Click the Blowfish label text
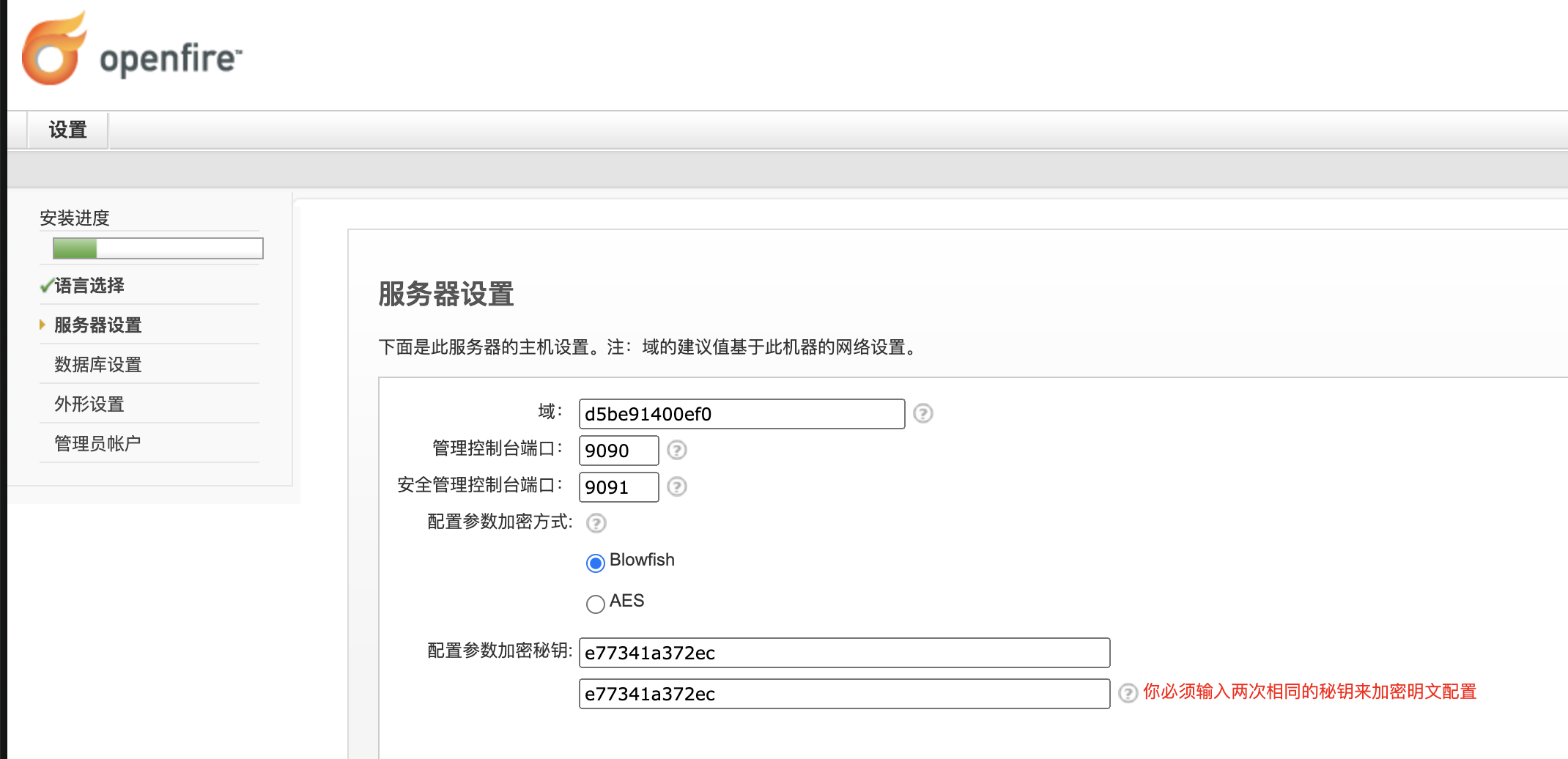 click(x=642, y=560)
